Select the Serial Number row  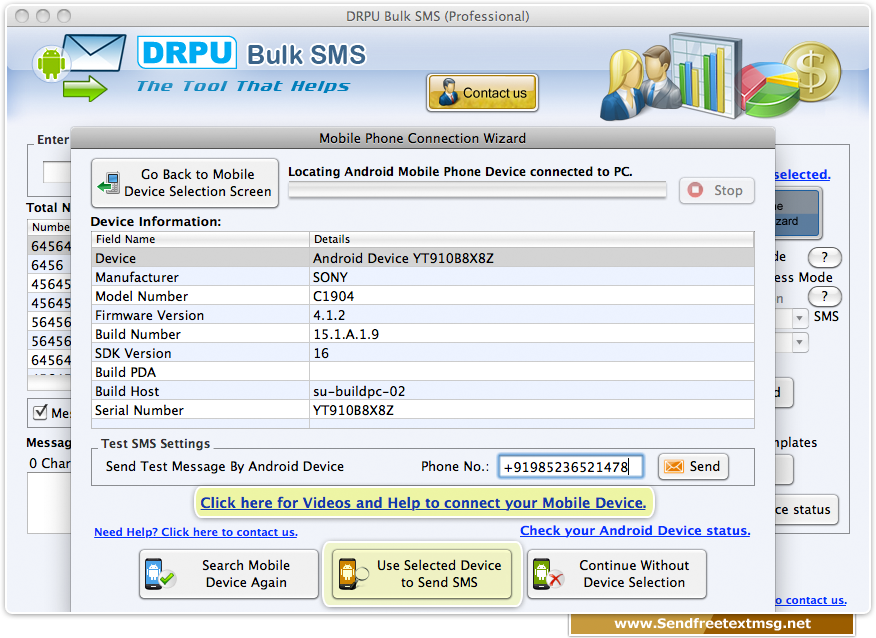click(x=422, y=410)
